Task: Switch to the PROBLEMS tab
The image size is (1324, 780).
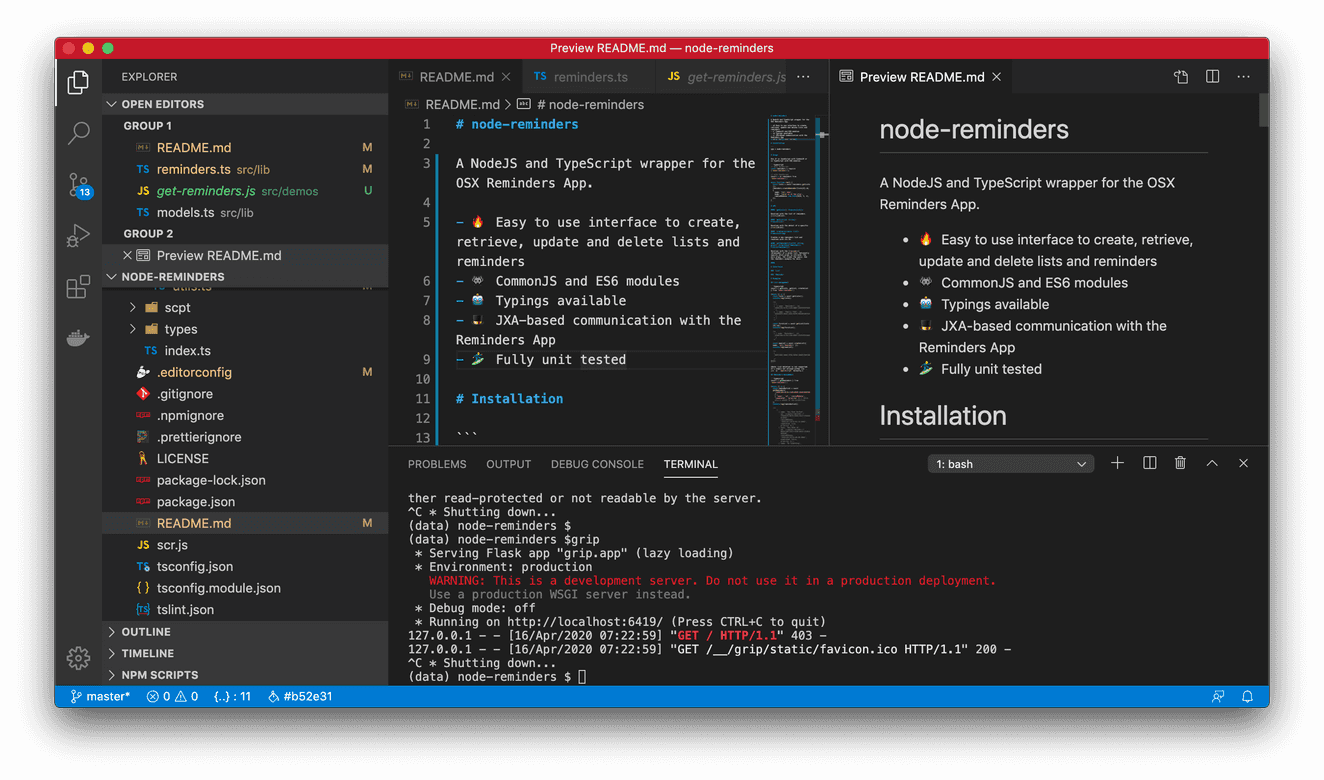Action: tap(437, 464)
